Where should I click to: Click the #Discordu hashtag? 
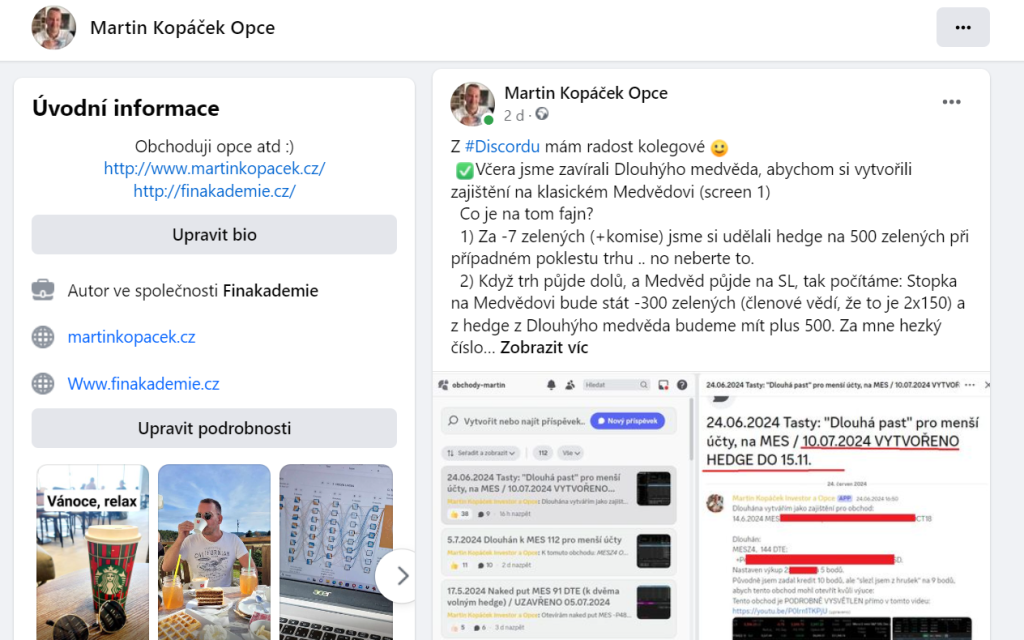502,147
